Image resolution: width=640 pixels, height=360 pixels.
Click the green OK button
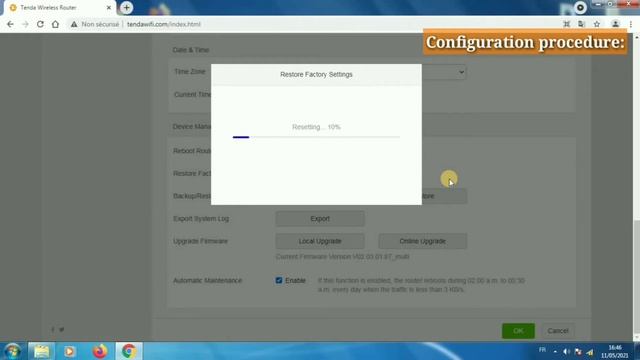pyautogui.click(x=518, y=331)
